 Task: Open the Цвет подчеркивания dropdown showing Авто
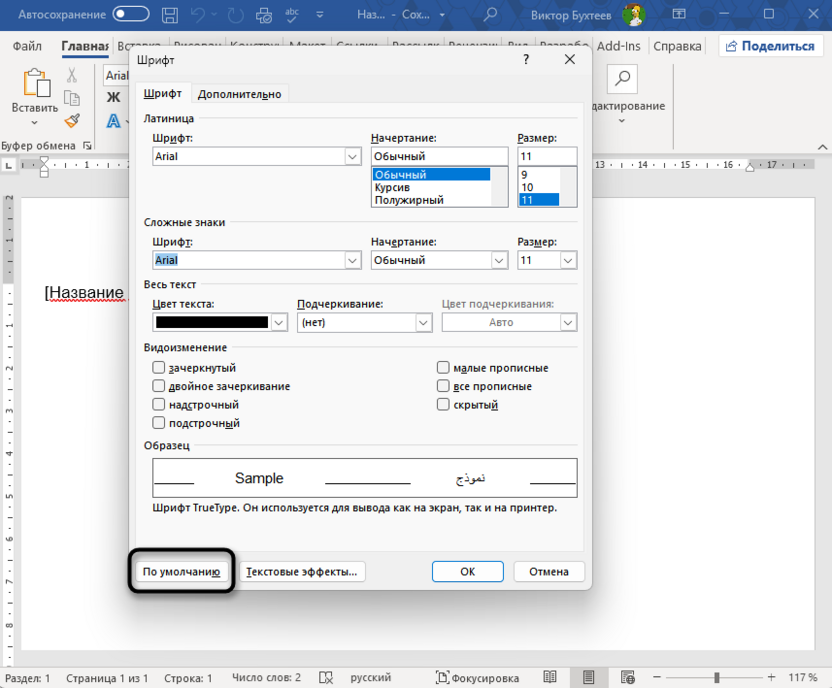[568, 322]
